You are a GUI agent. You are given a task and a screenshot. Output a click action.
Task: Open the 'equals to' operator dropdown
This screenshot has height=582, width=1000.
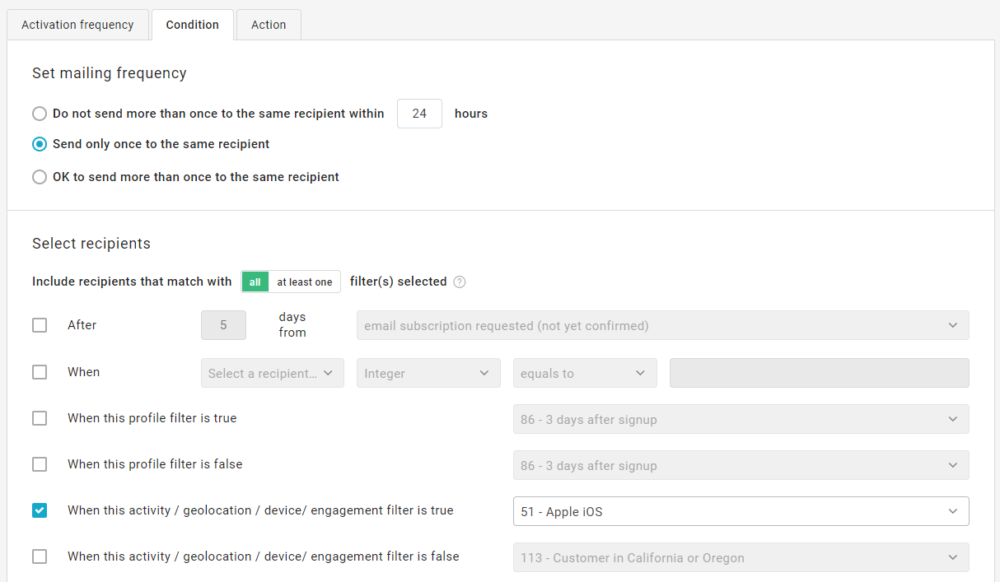(584, 373)
